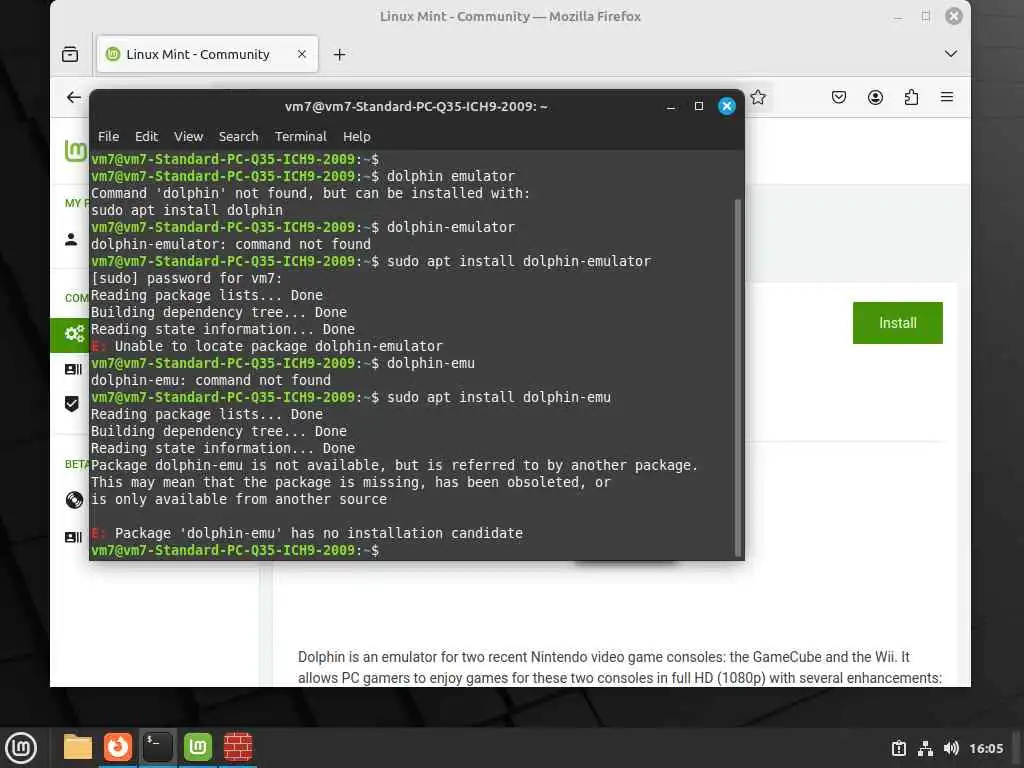Expand the list all tabs chevron
This screenshot has height=768, width=1024.
click(950, 54)
